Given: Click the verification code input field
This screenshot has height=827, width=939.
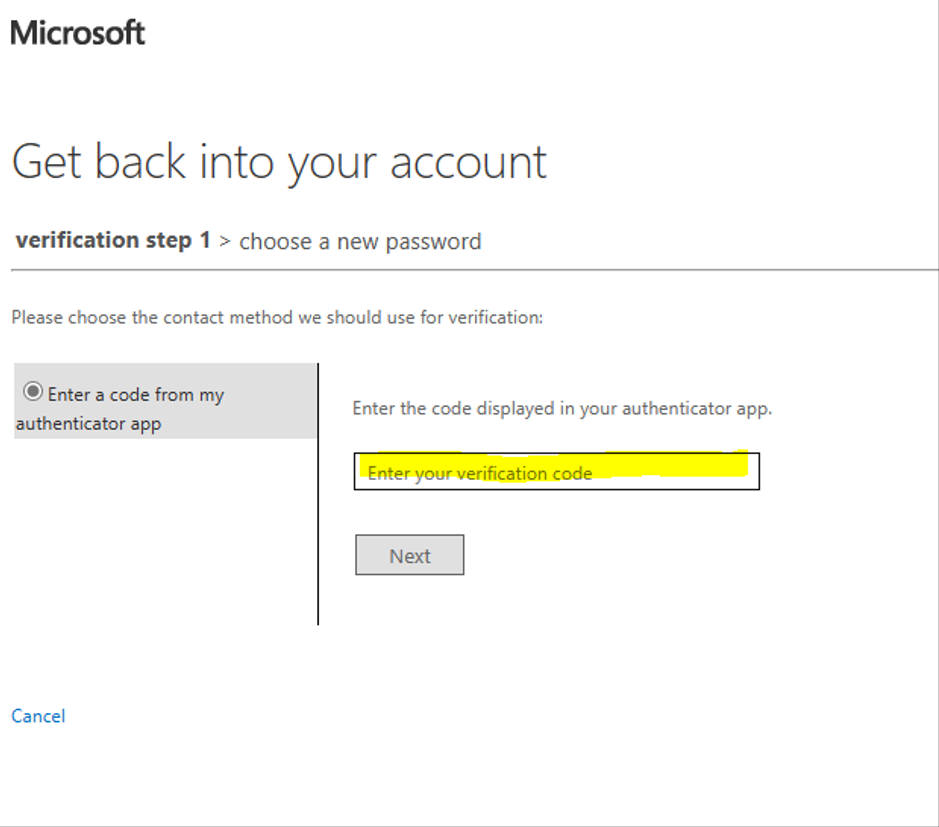Looking at the screenshot, I should point(556,471).
